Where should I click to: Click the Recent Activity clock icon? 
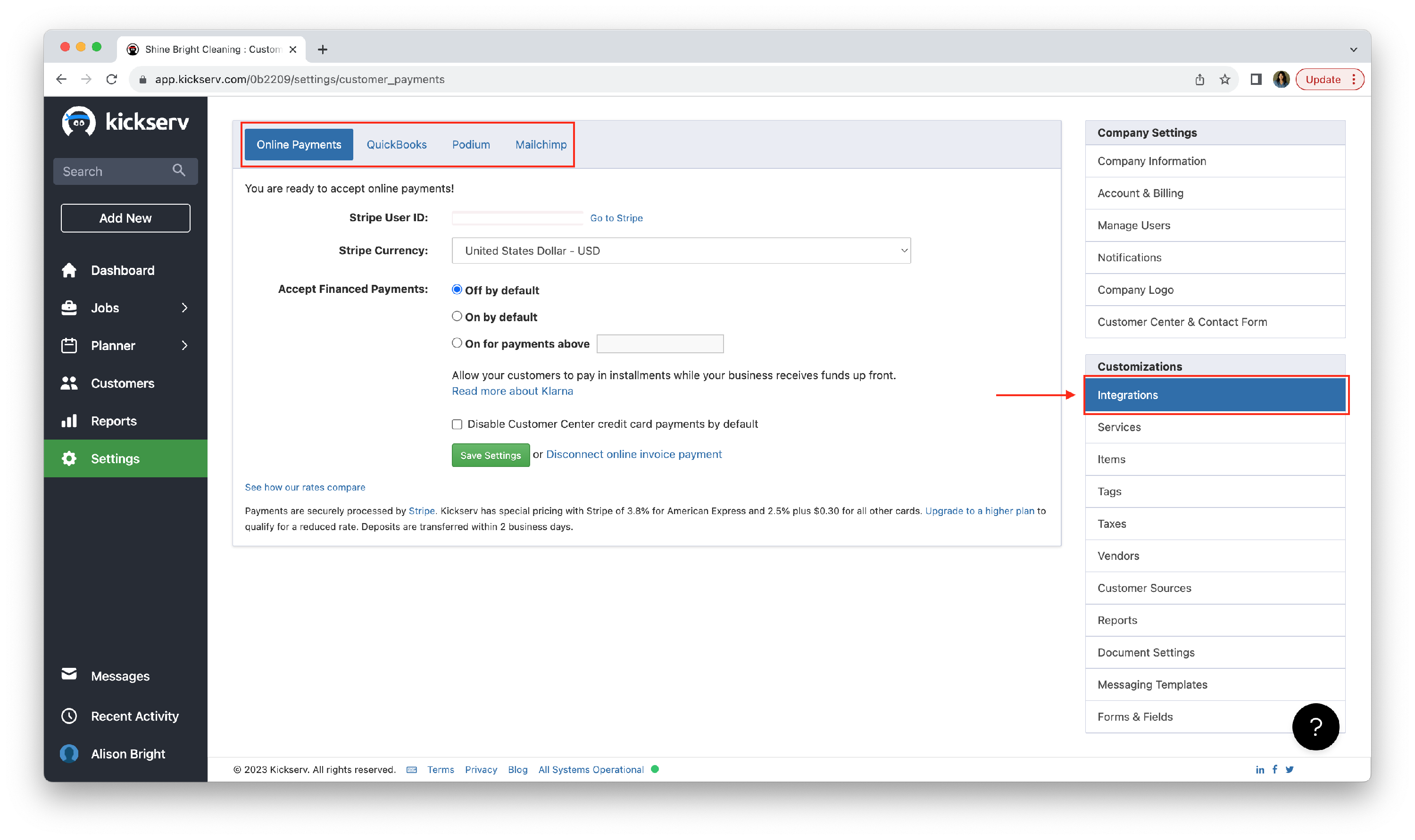point(69,716)
